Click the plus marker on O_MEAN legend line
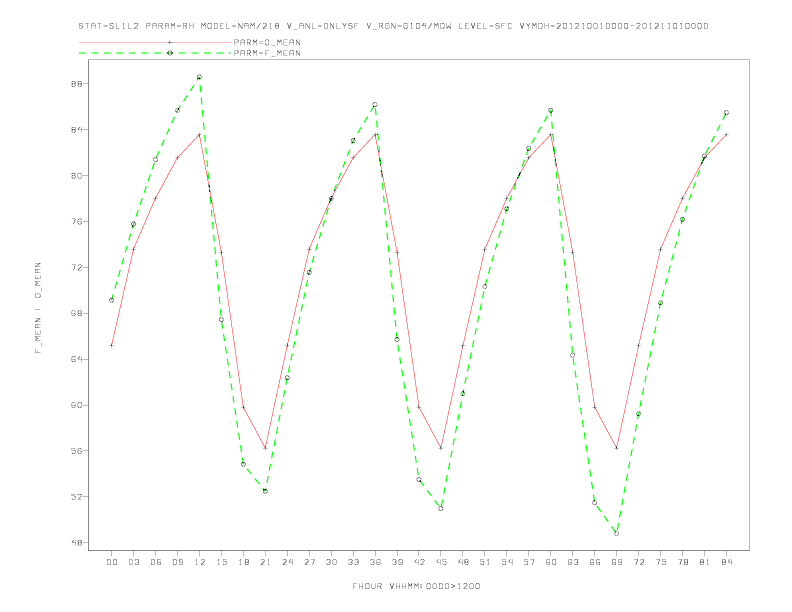The image size is (792, 612). (170, 42)
